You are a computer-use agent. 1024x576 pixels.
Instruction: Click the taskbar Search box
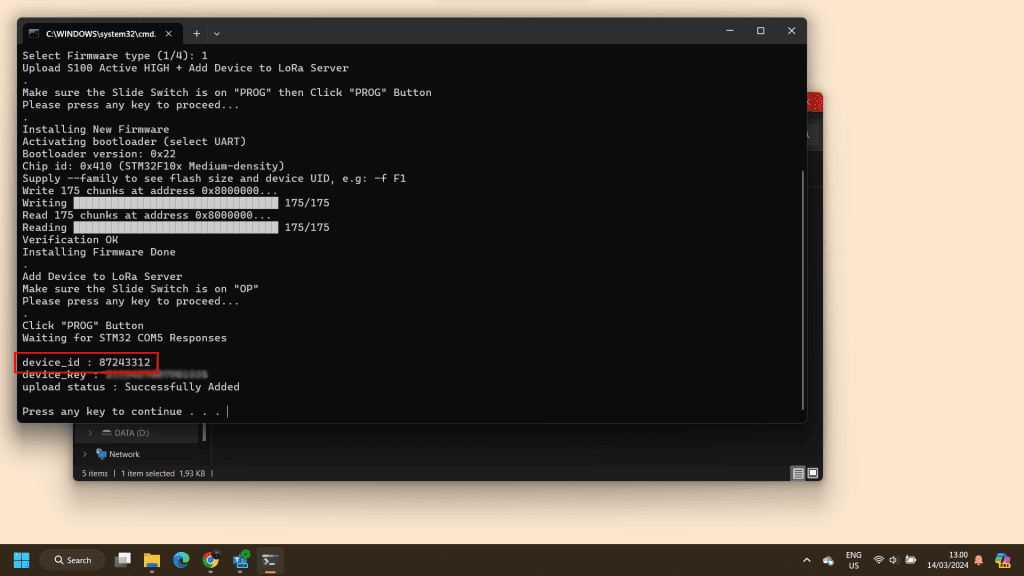click(72, 560)
